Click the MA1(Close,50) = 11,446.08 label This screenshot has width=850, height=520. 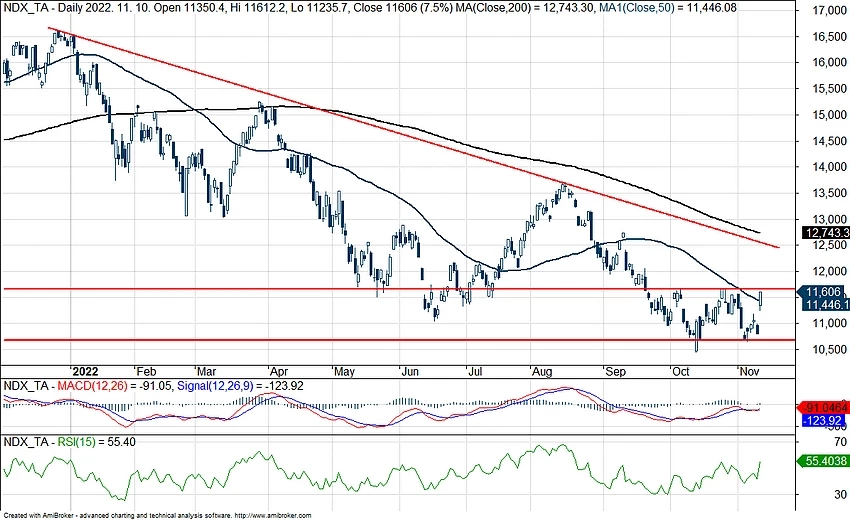pyautogui.click(x=668, y=8)
